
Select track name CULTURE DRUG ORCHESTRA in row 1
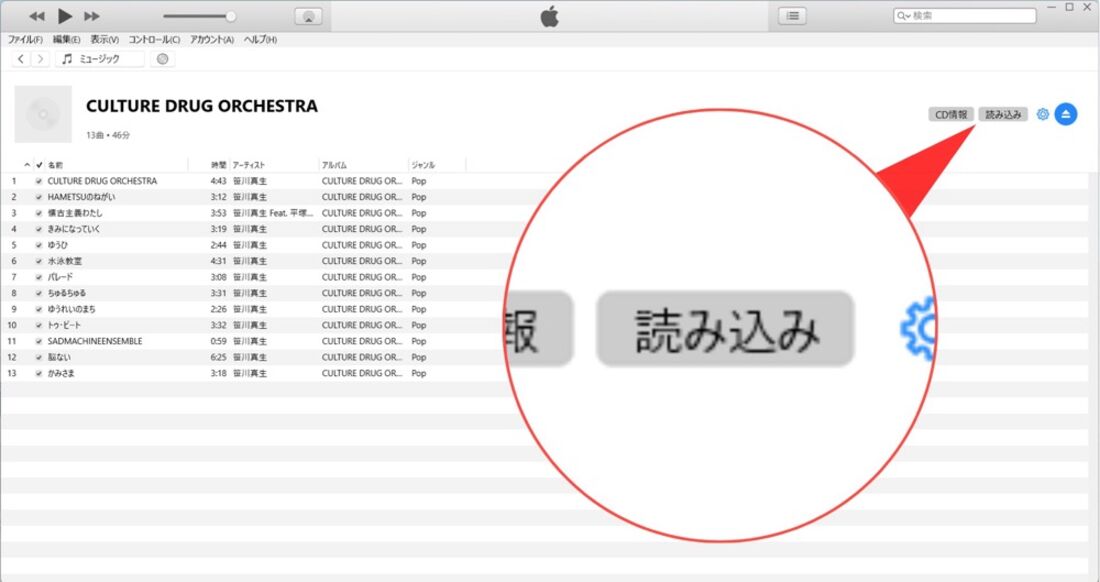tap(102, 181)
